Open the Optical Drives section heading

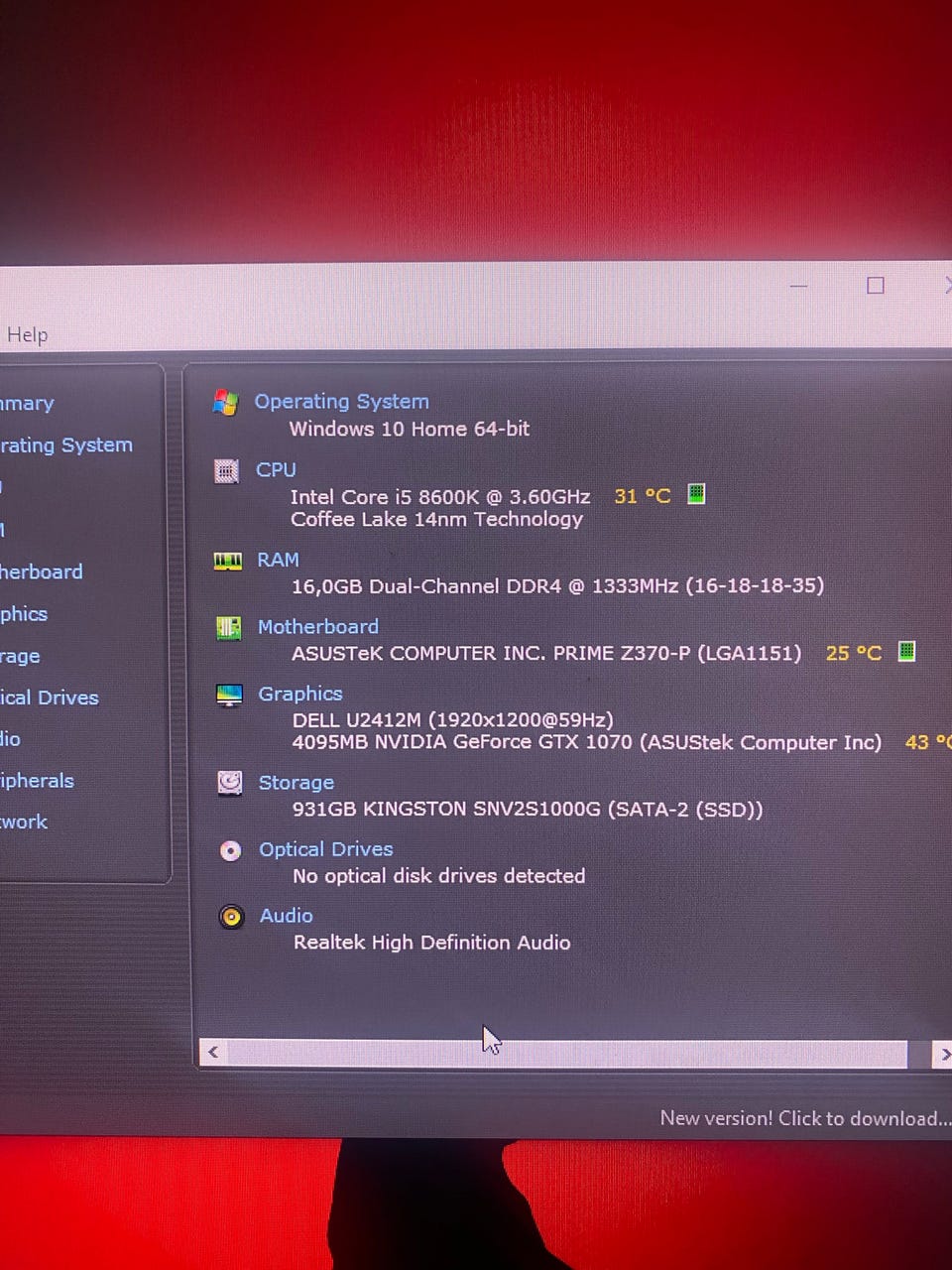click(325, 848)
